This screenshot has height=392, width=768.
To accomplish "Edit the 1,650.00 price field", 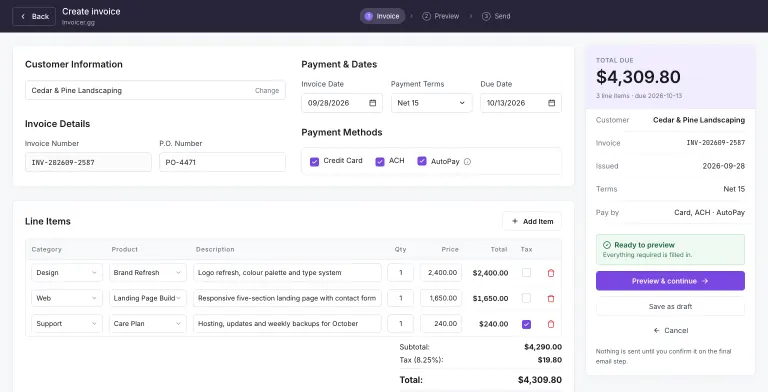I will pyautogui.click(x=441, y=298).
